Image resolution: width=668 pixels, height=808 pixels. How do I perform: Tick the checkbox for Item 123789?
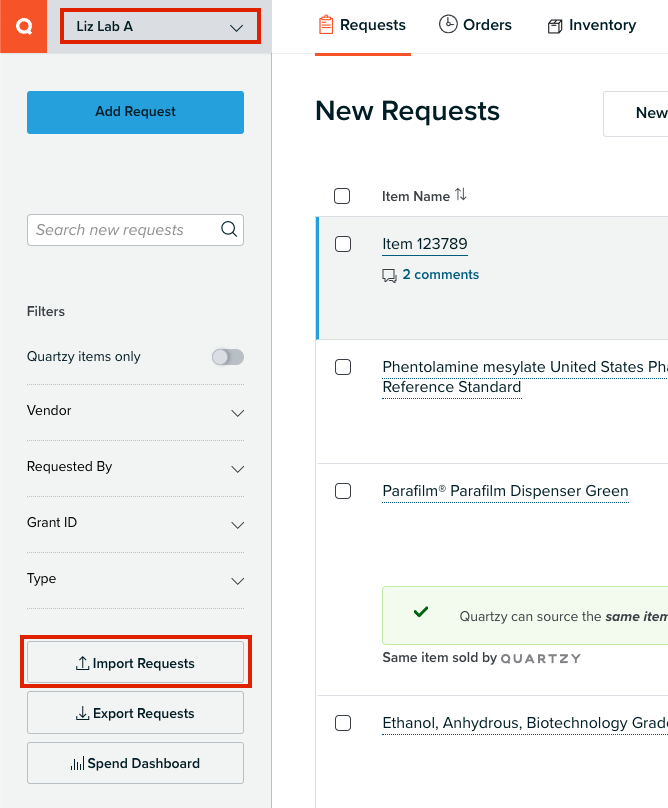coord(343,244)
